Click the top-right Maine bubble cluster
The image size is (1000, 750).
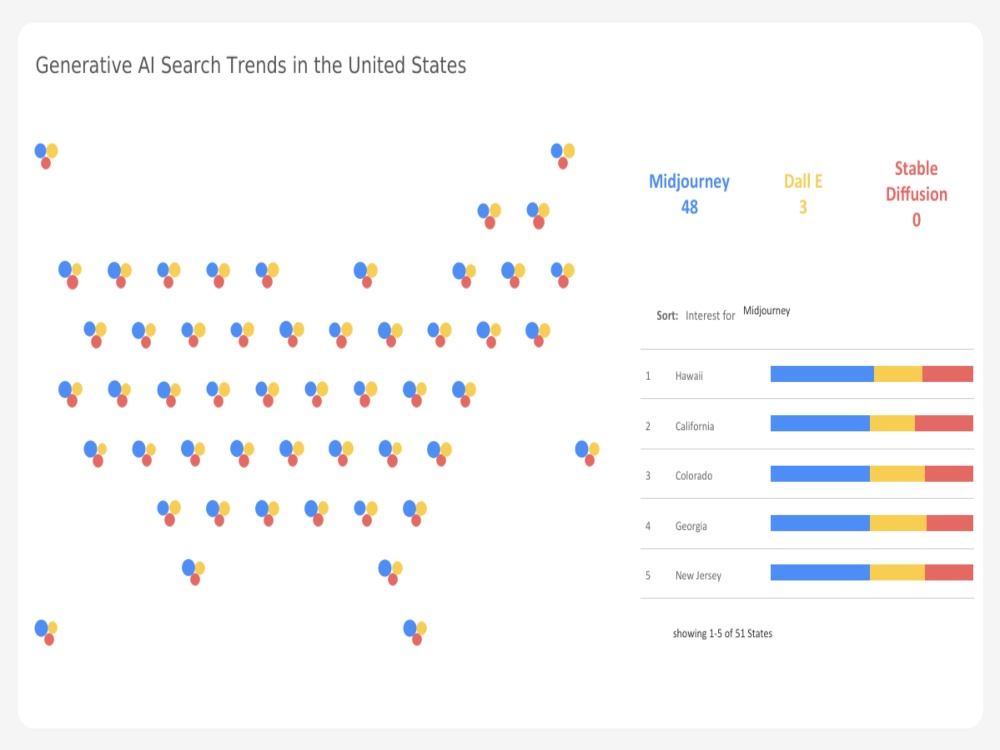(562, 156)
